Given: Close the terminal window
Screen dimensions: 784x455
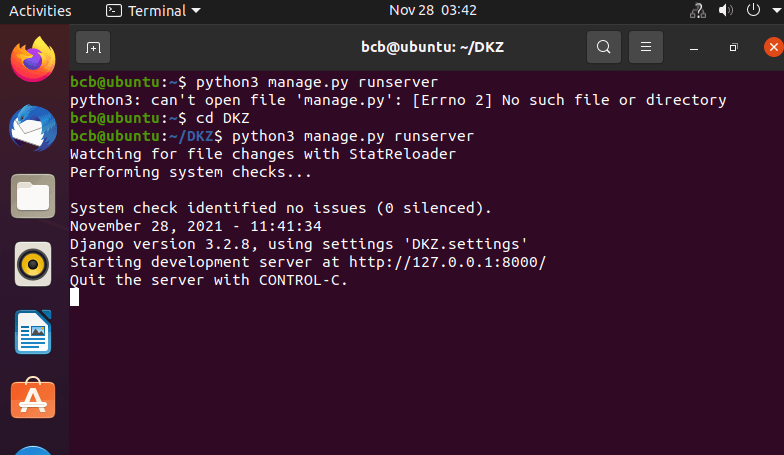Looking at the screenshot, I should click(x=772, y=47).
